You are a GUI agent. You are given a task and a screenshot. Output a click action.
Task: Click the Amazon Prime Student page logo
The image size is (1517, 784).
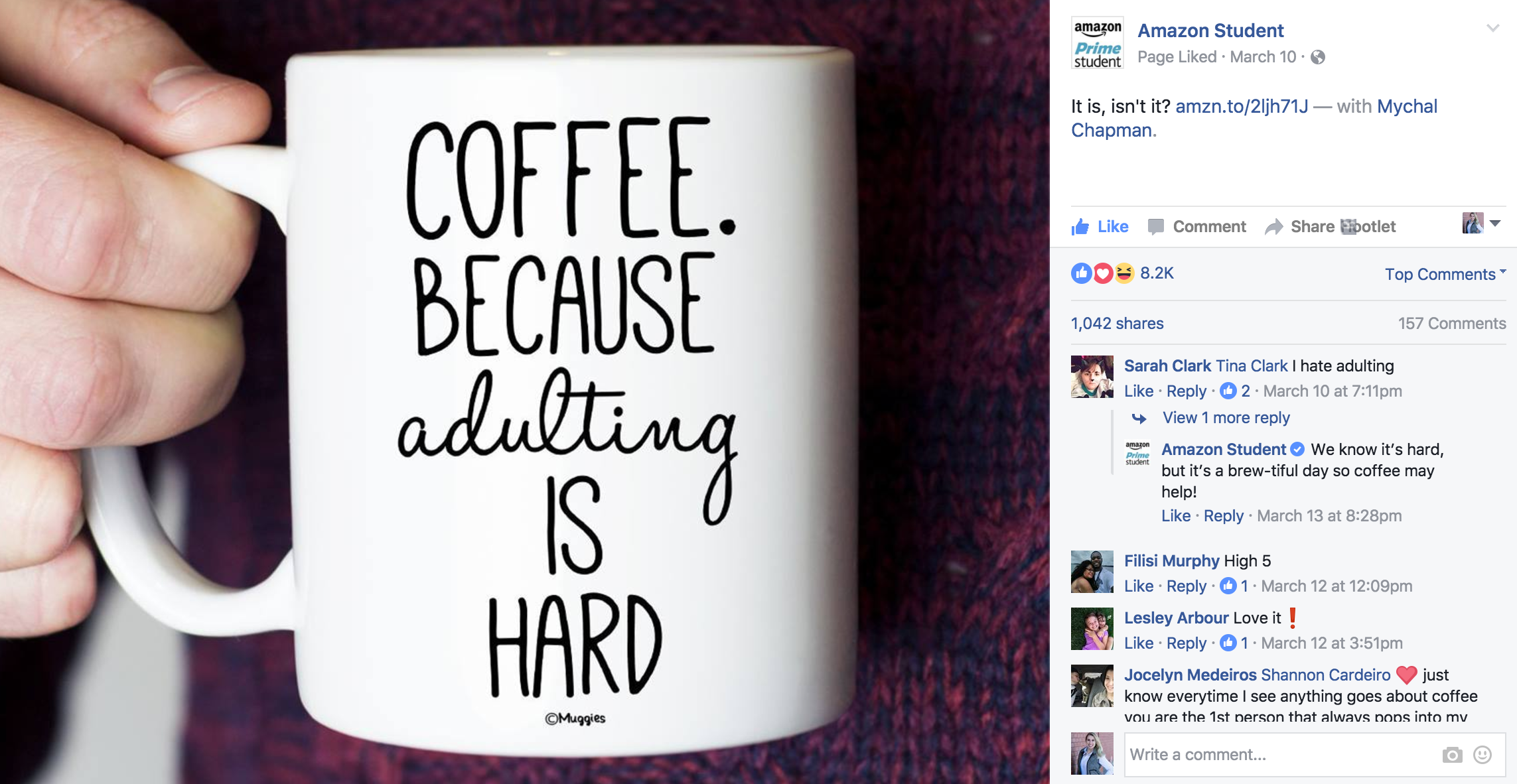coord(1098,42)
